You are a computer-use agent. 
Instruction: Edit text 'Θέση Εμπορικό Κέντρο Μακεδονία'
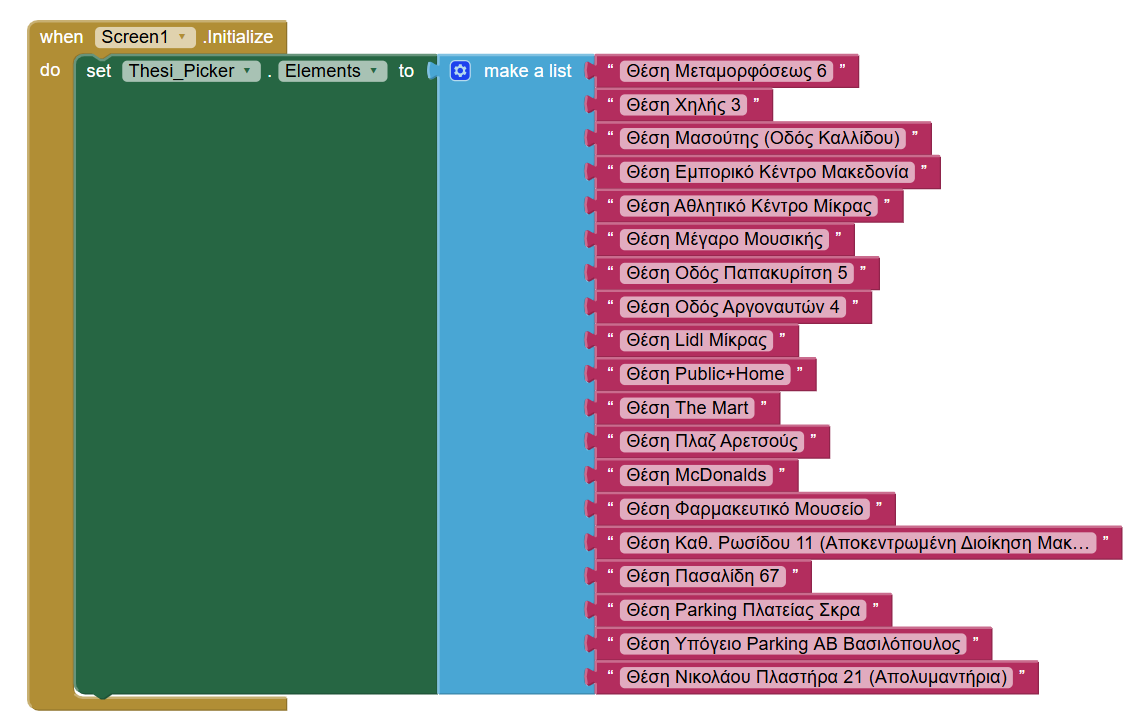point(768,172)
